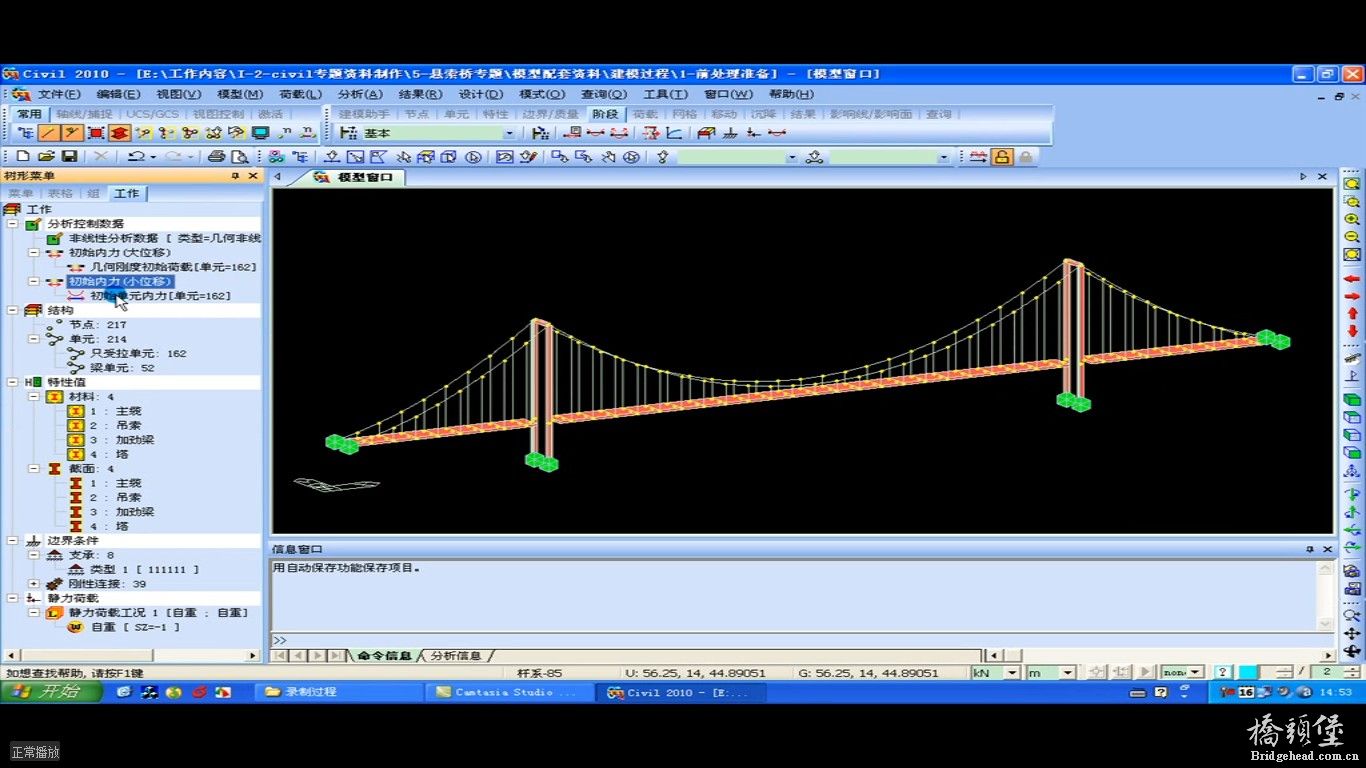
Task: Collapse the 材料: 4 tree node
Action: 33,396
